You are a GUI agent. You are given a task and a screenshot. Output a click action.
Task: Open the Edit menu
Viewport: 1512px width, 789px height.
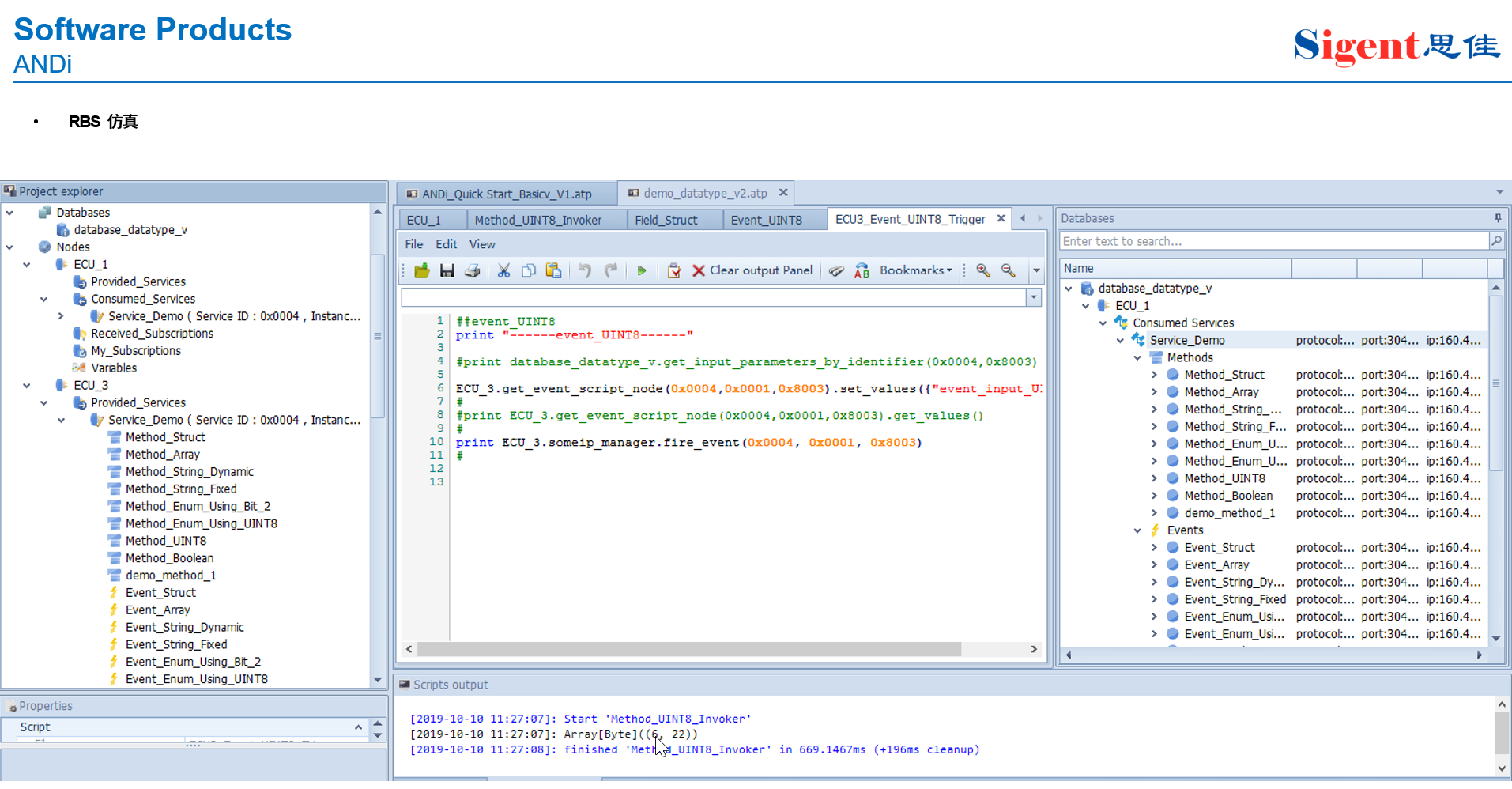446,244
